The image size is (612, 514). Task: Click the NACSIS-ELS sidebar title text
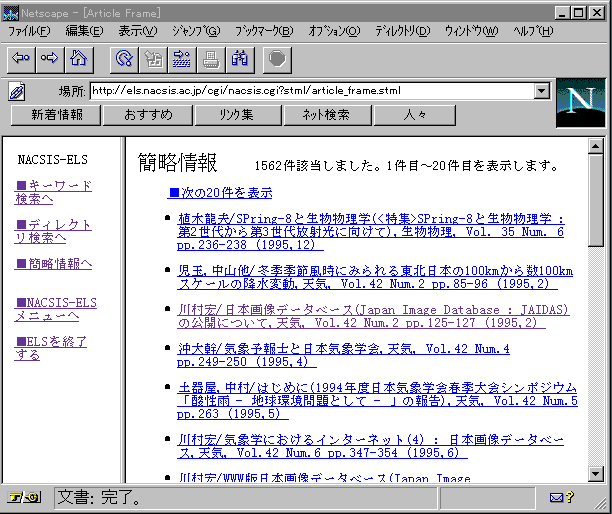click(x=53, y=160)
